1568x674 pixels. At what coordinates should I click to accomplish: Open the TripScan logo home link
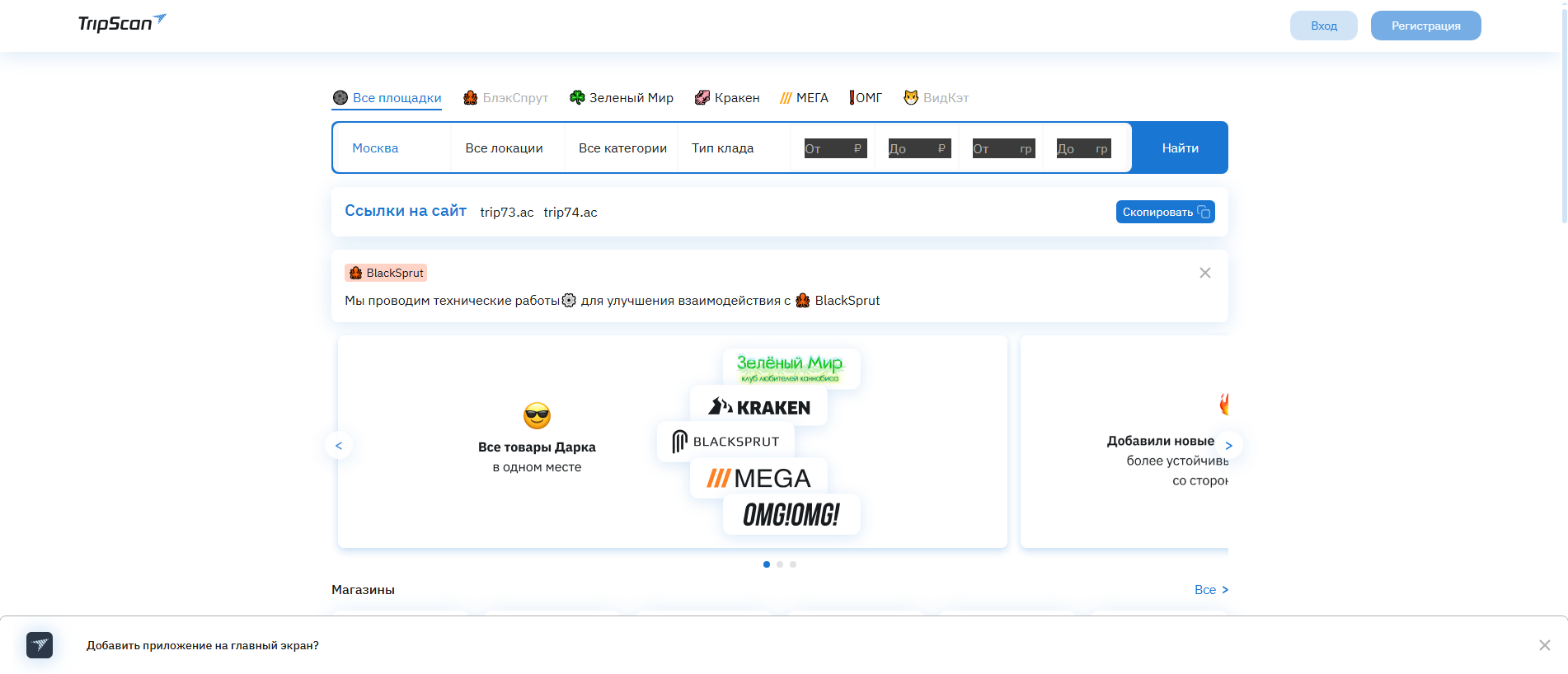pos(122,23)
